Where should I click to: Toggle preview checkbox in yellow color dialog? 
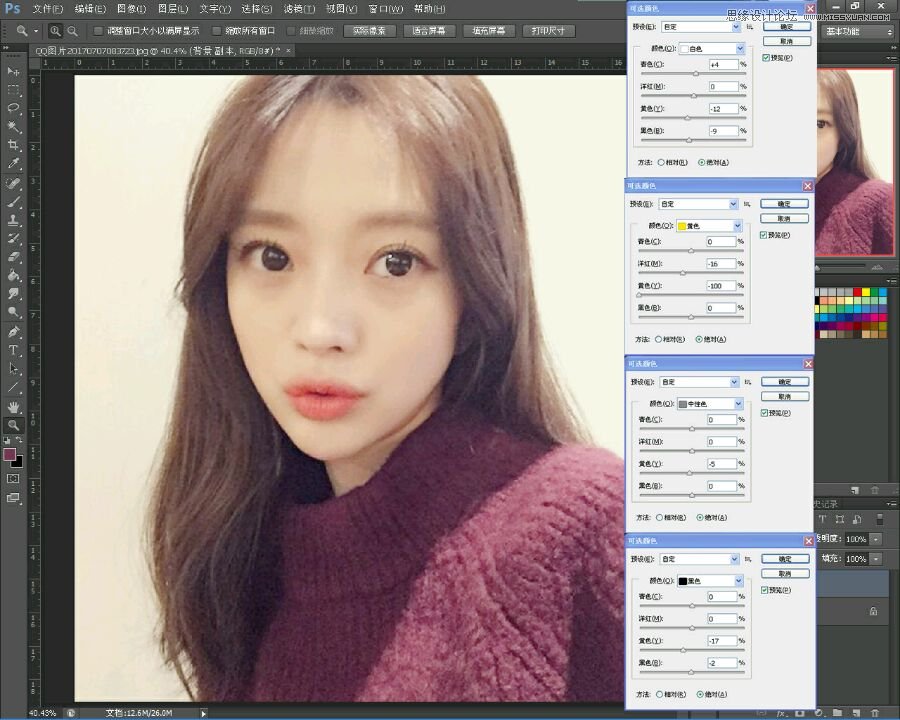[763, 235]
